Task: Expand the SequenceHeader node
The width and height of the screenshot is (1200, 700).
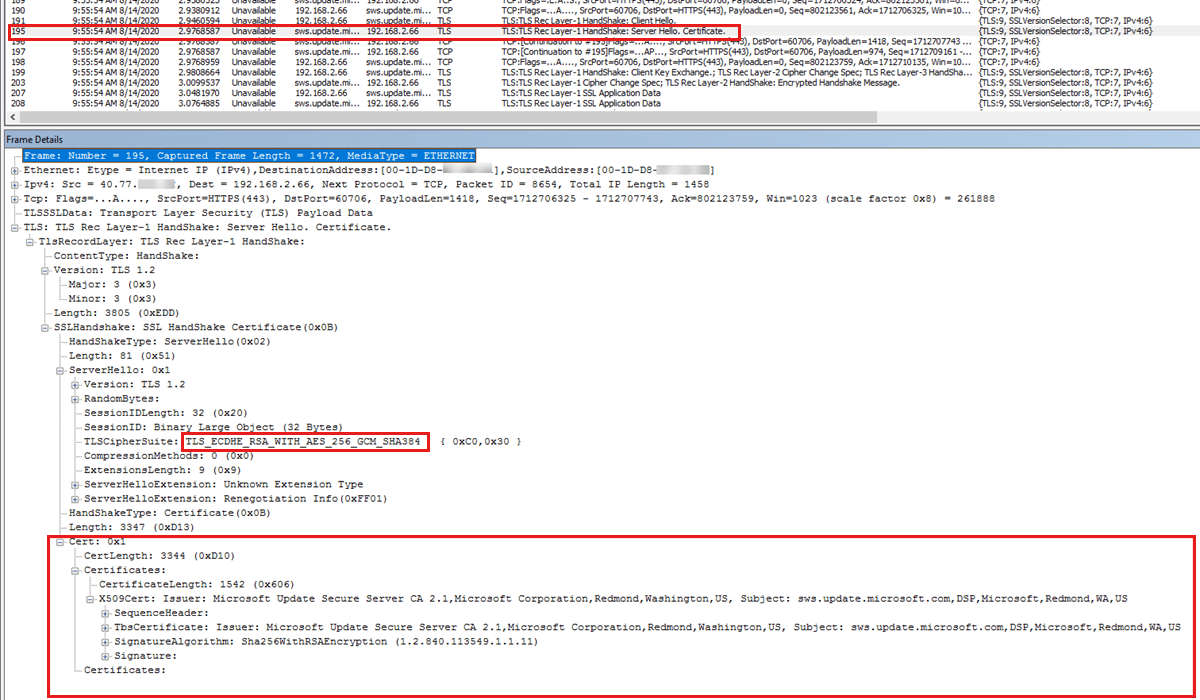Action: click(x=105, y=612)
